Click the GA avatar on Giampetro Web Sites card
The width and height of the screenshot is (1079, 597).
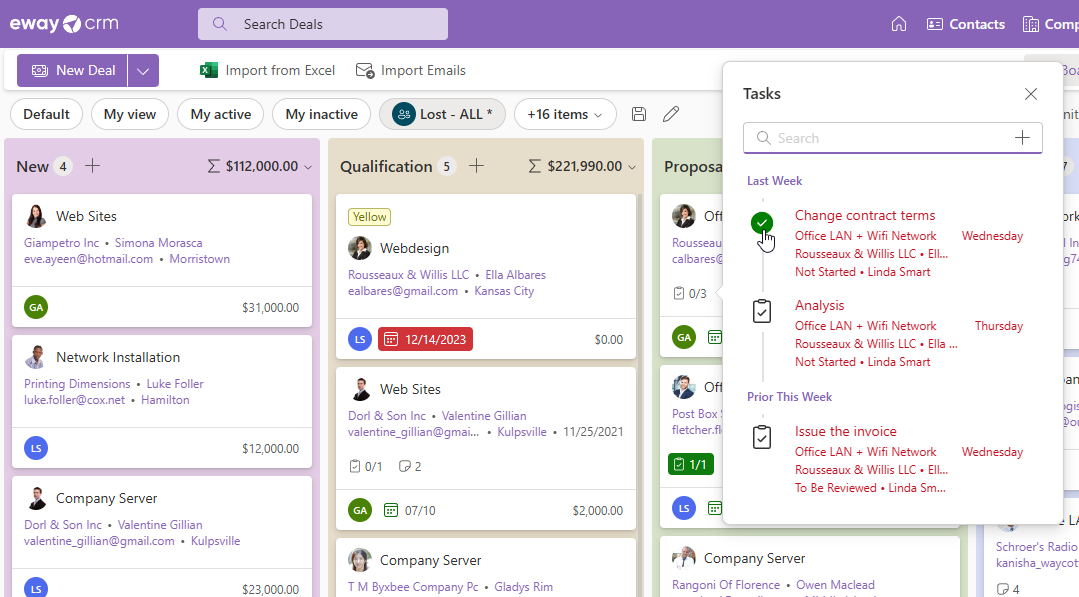coord(36,307)
